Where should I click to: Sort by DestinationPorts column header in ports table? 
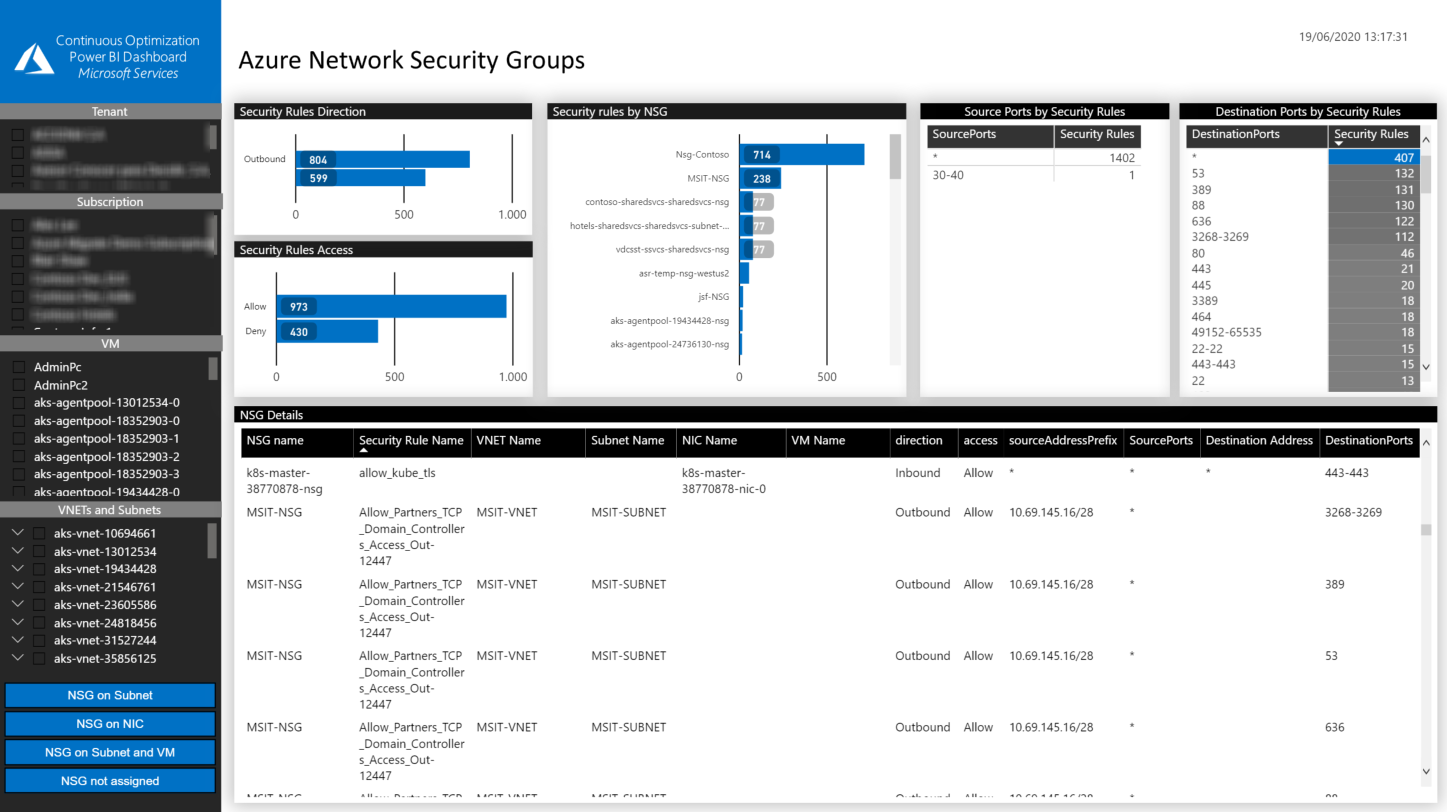click(1257, 135)
